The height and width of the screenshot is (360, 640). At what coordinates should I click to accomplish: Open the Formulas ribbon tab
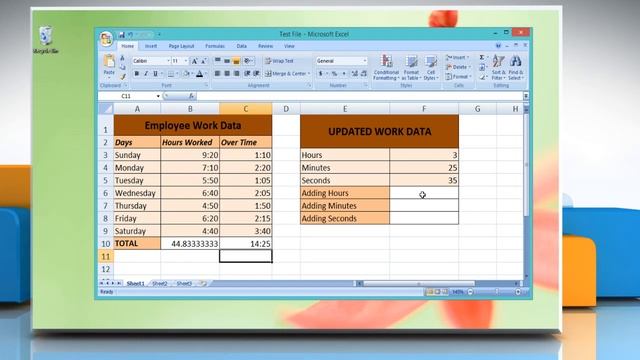[x=215, y=46]
